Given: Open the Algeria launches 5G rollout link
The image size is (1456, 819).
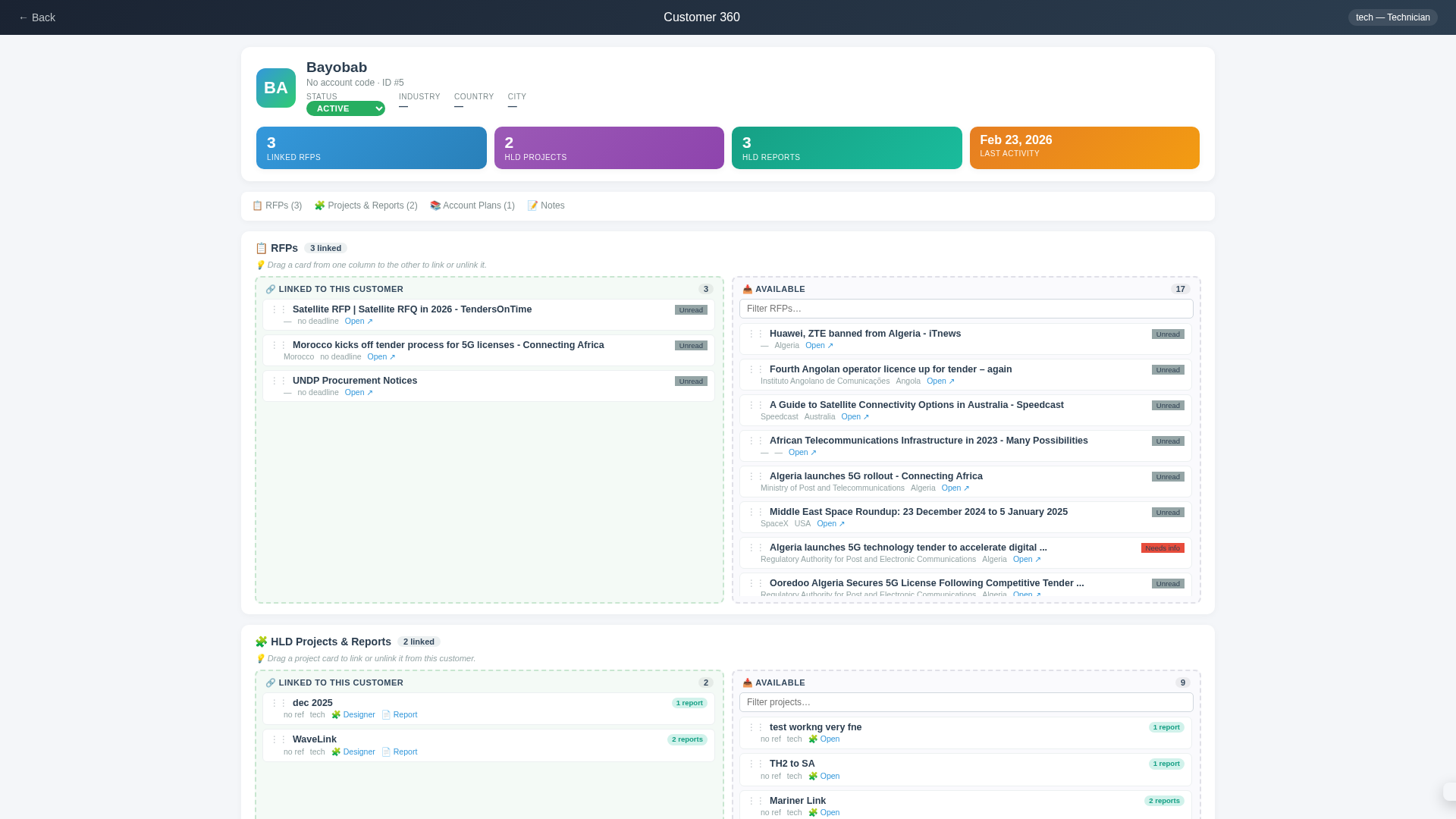Looking at the screenshot, I should coord(955,488).
